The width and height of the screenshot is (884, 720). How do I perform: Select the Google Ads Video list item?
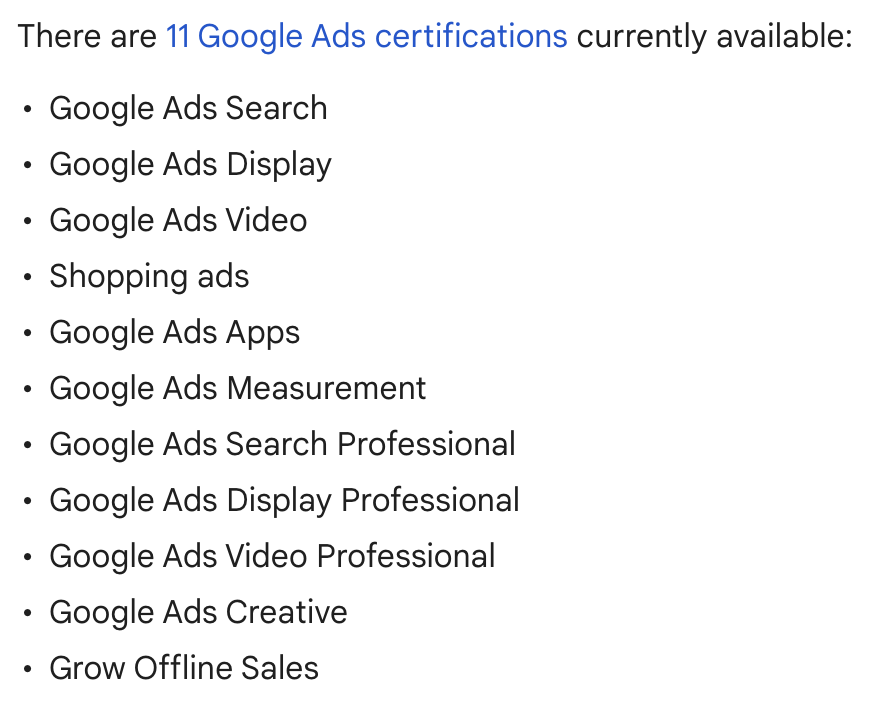178,220
